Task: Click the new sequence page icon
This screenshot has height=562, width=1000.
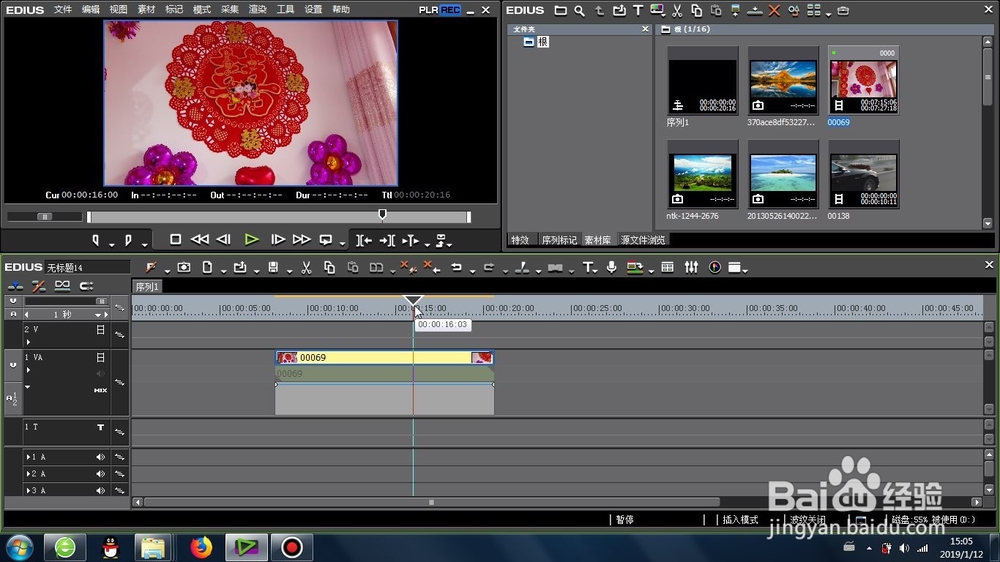Action: pyautogui.click(x=207, y=267)
